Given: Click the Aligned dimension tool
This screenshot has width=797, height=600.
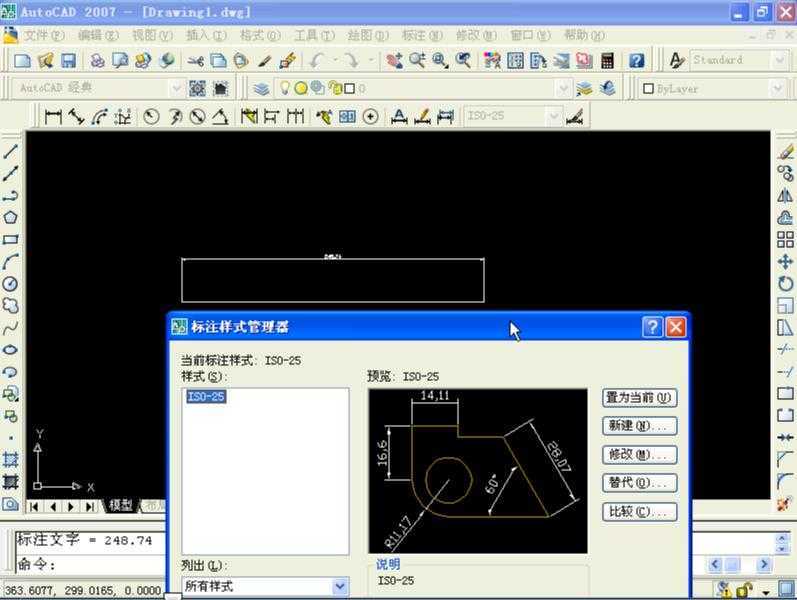Looking at the screenshot, I should click(x=76, y=117).
